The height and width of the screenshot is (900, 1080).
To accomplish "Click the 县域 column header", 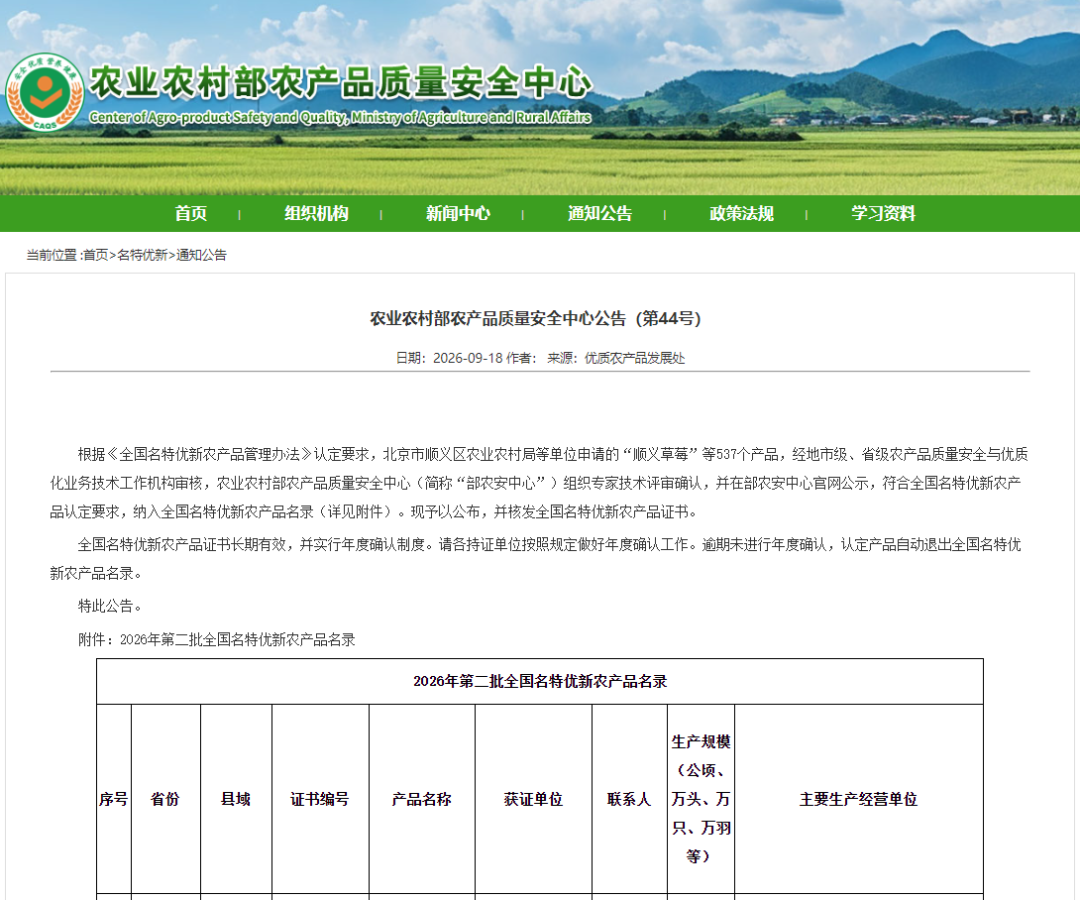I will [236, 799].
